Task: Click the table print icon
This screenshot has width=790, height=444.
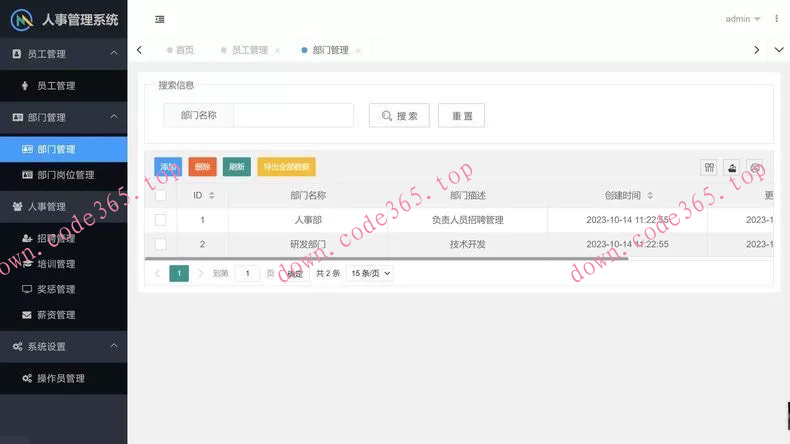Action: [755, 167]
